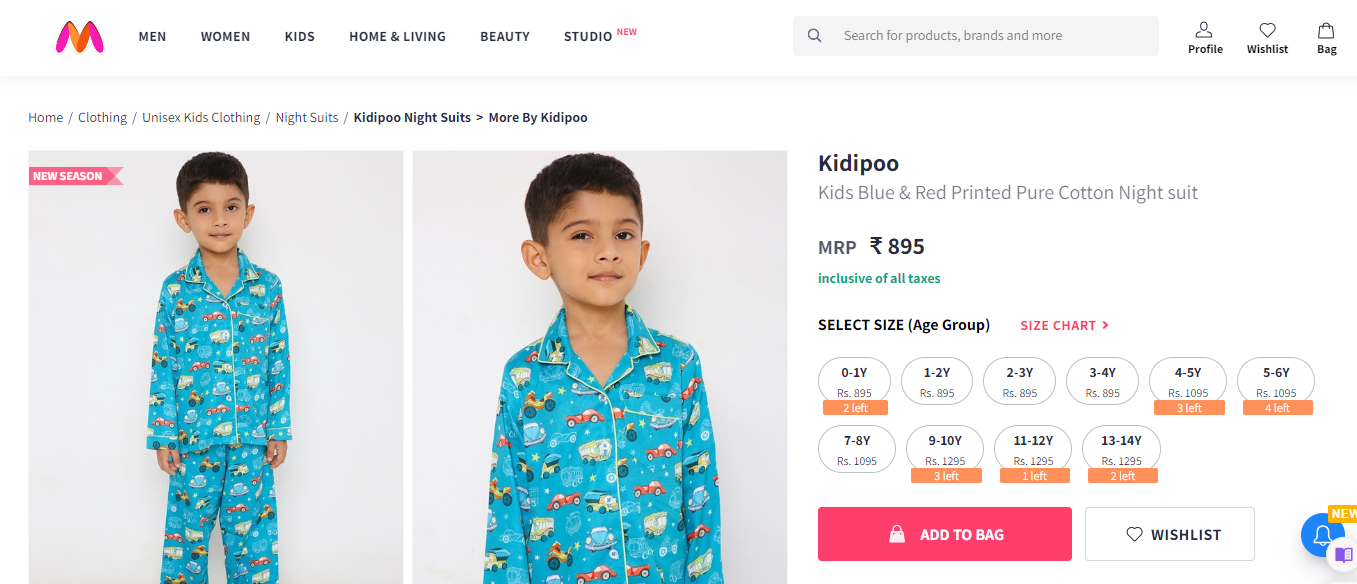
Task: Go to Night Suits breadcrumb link
Action: point(307,117)
